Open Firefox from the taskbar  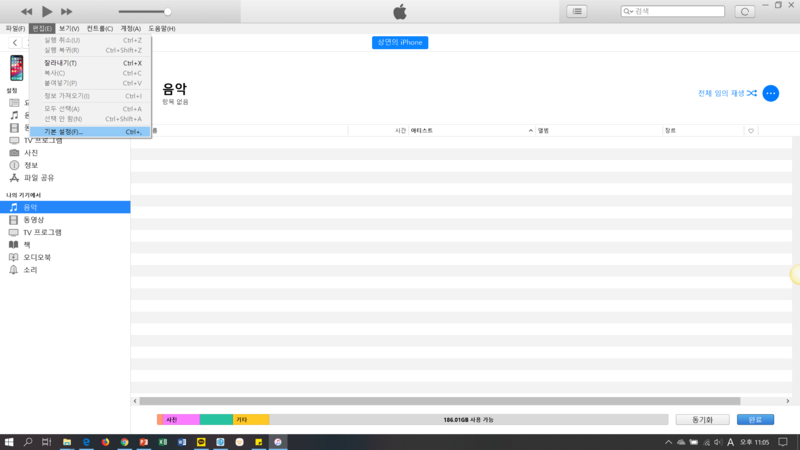105,442
